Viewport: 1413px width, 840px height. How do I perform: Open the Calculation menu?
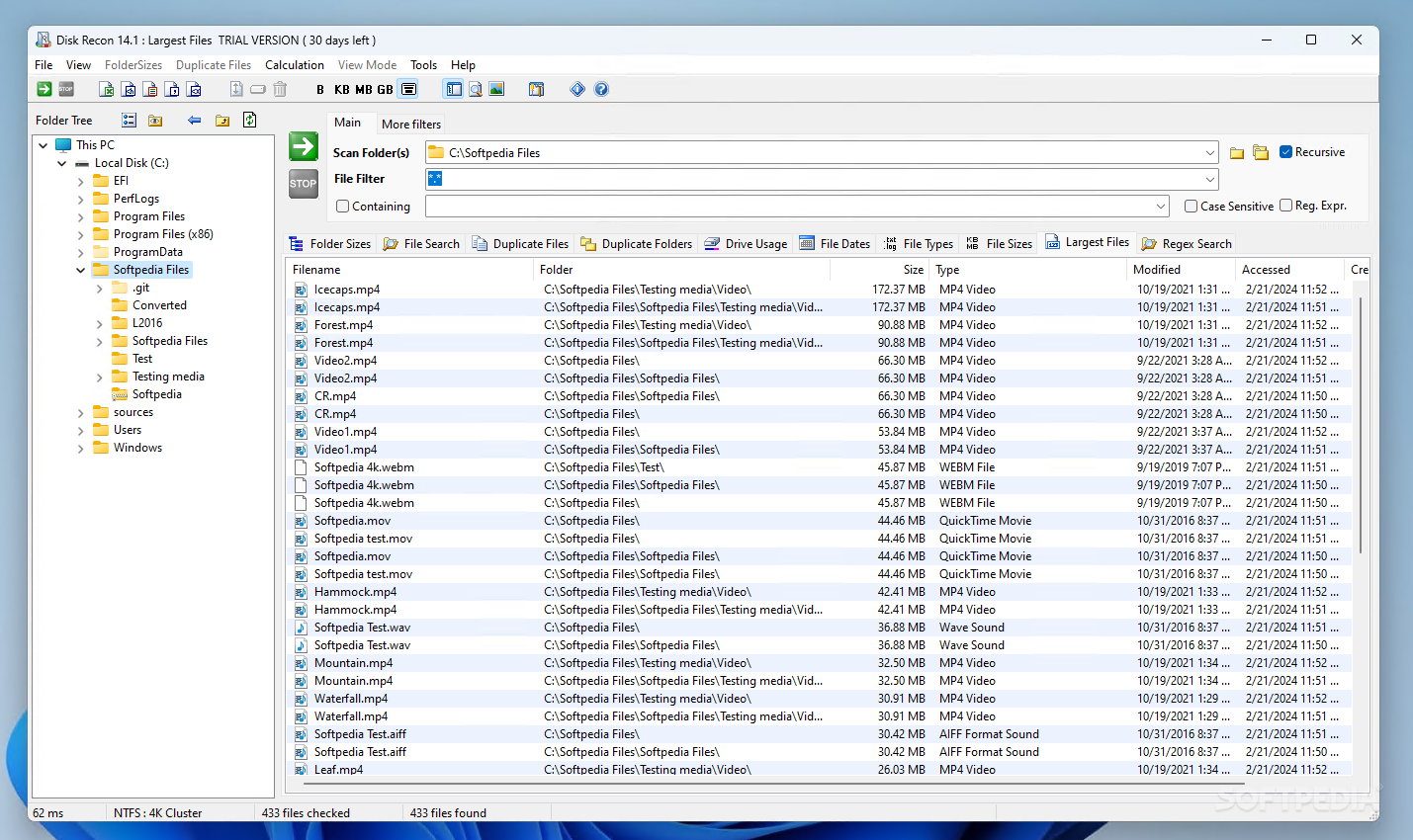[295, 65]
